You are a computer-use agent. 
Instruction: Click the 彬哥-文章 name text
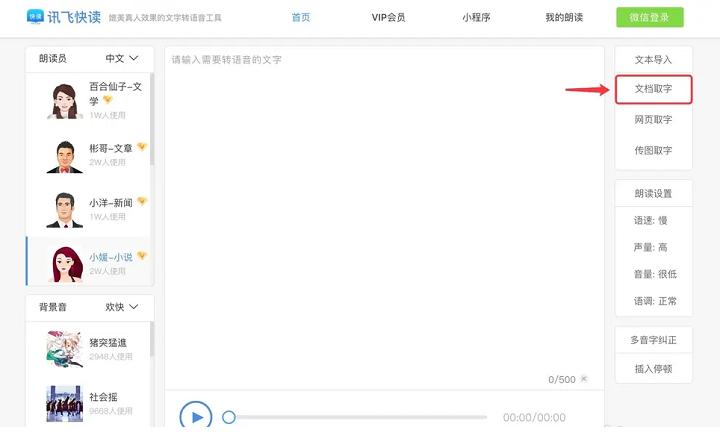[x=111, y=148]
